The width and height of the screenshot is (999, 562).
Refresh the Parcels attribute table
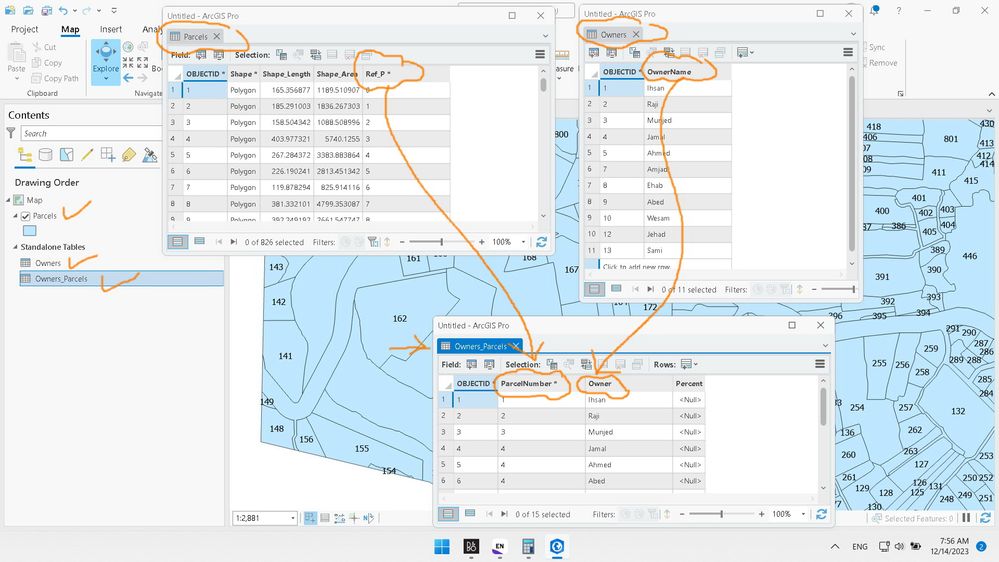pyautogui.click(x=541, y=242)
